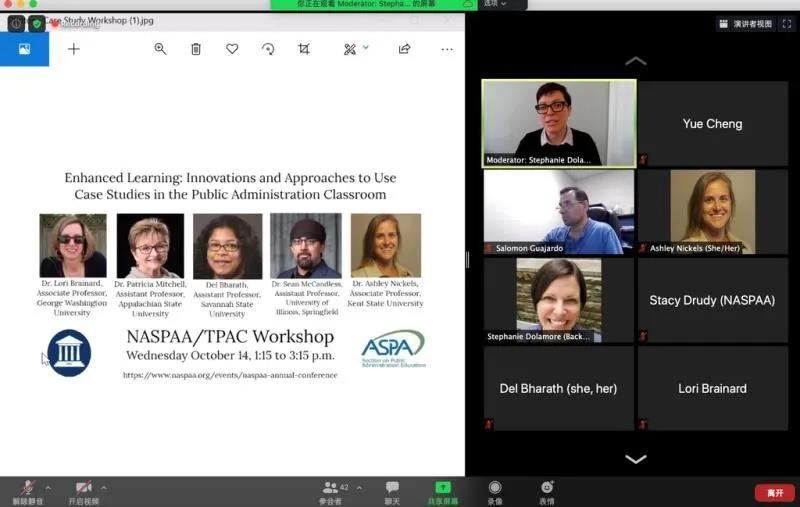The height and width of the screenshot is (507, 800).
Task: Click the zoom magnifier icon in photo viewer
Action: coord(160,49)
